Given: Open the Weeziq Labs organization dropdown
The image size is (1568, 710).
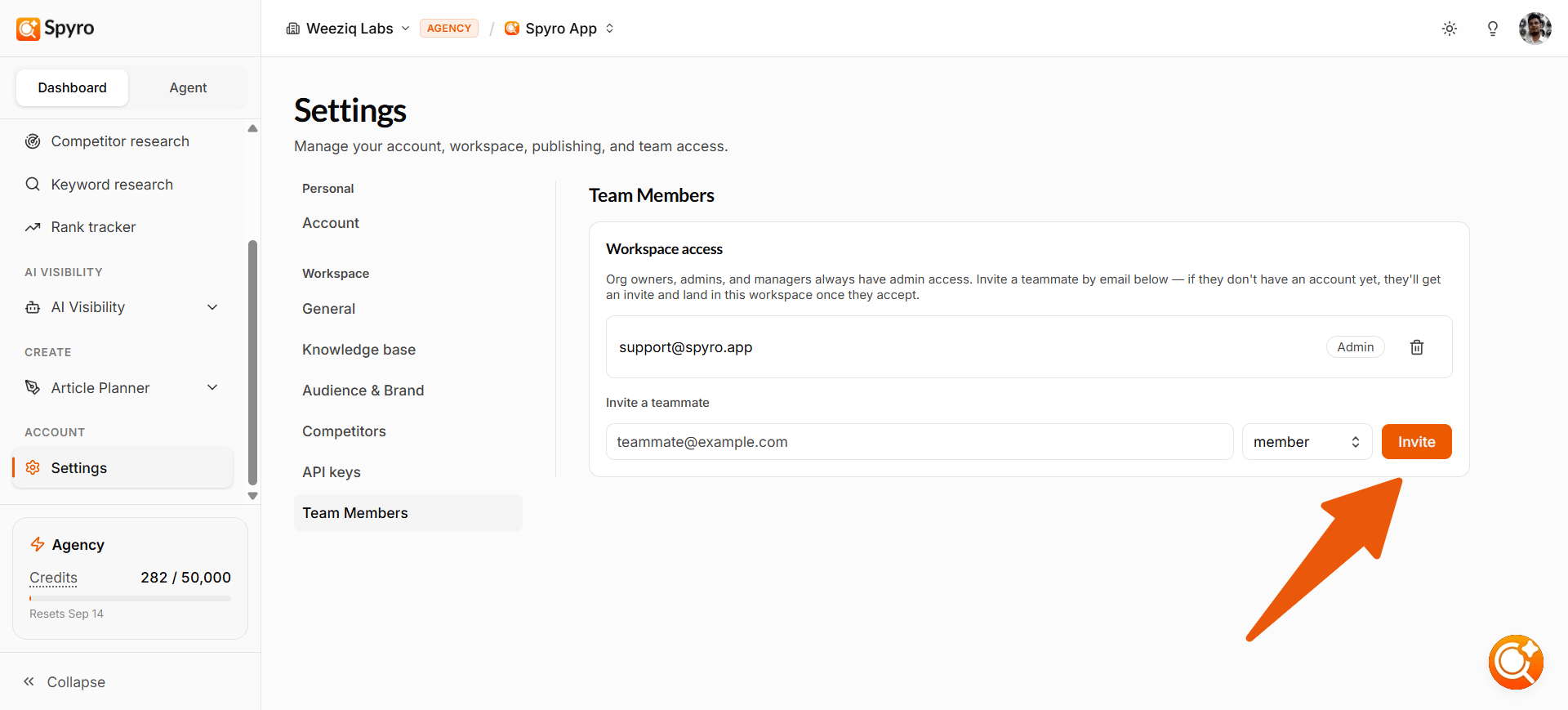Looking at the screenshot, I should pyautogui.click(x=348, y=29).
